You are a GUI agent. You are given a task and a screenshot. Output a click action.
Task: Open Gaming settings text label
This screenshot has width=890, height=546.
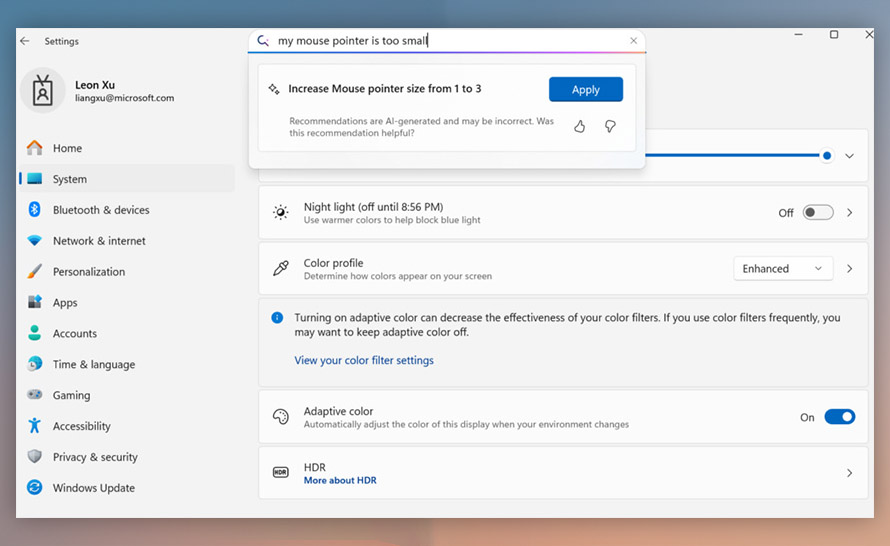pos(72,395)
